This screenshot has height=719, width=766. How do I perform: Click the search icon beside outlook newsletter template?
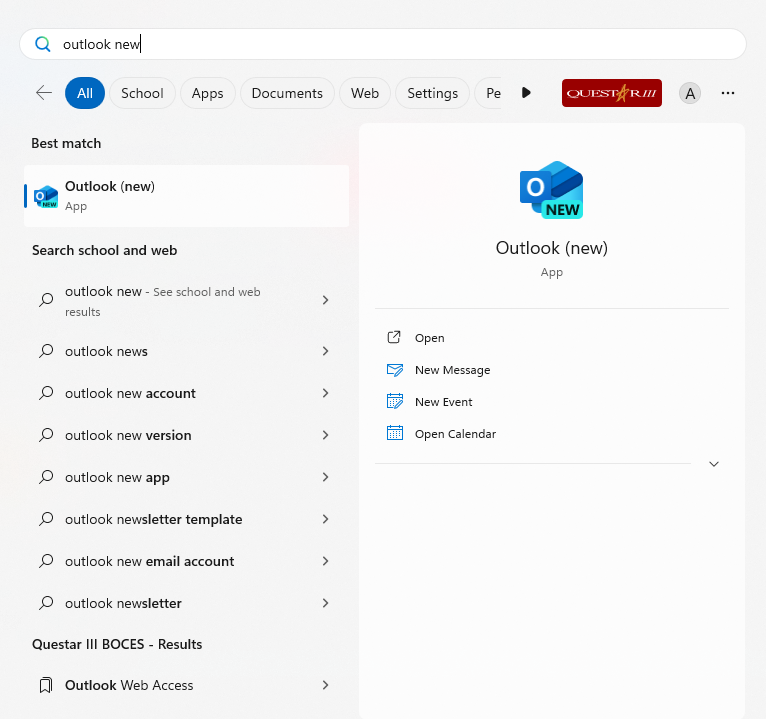[46, 519]
